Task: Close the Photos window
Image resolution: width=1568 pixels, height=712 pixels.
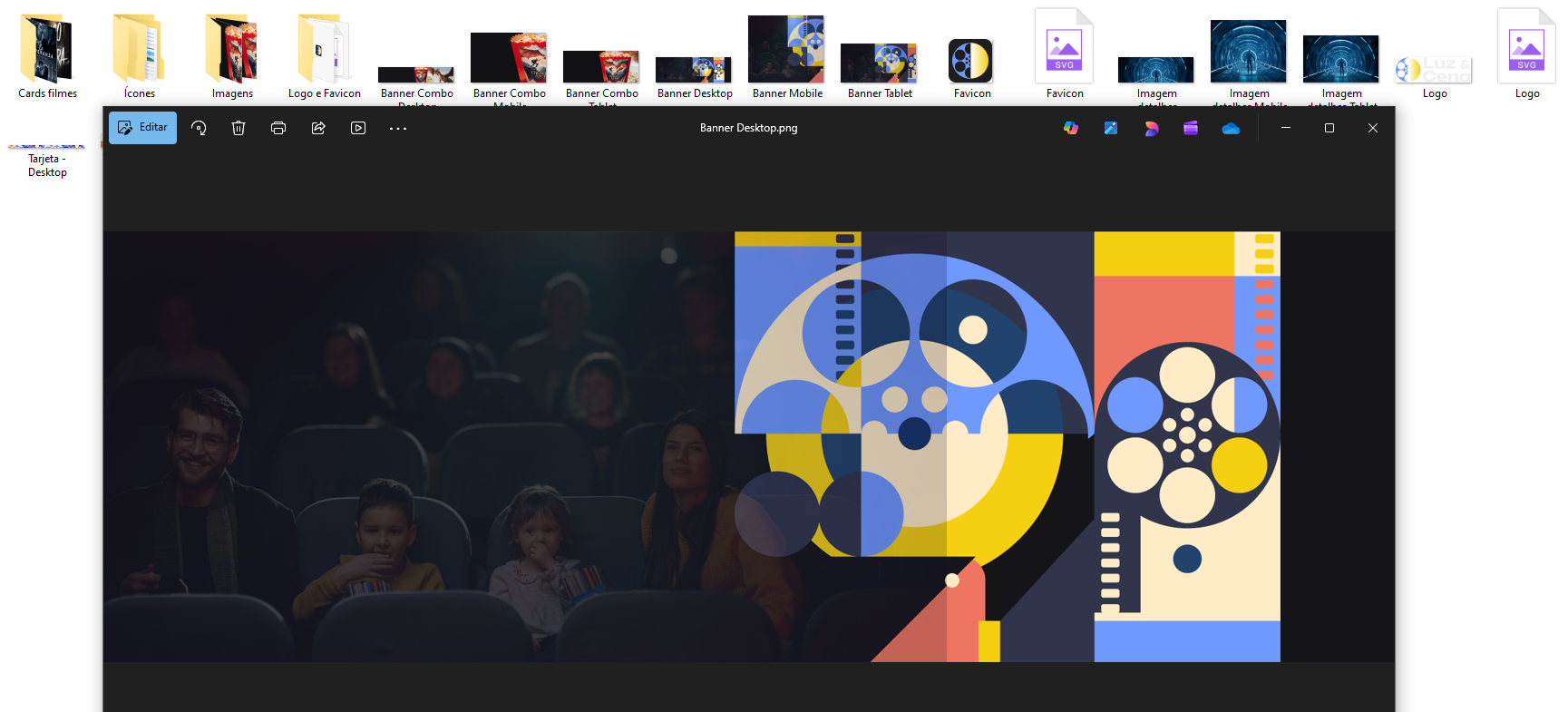Action: click(x=1373, y=128)
